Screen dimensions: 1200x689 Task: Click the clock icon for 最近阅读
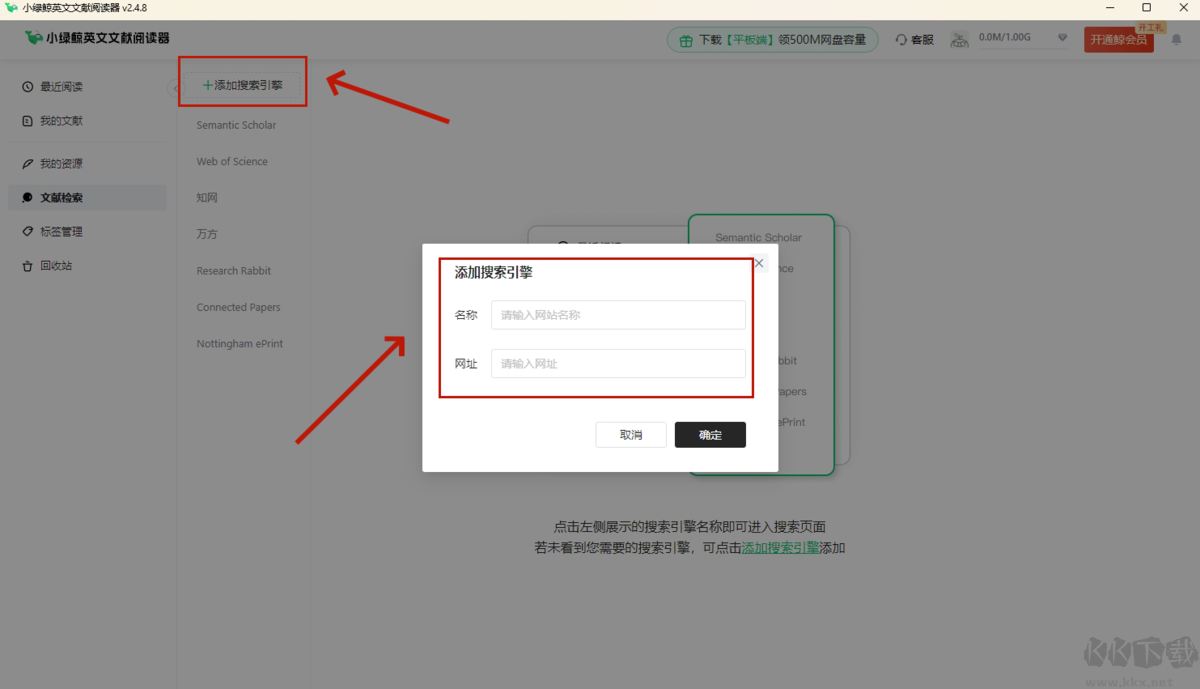click(28, 86)
